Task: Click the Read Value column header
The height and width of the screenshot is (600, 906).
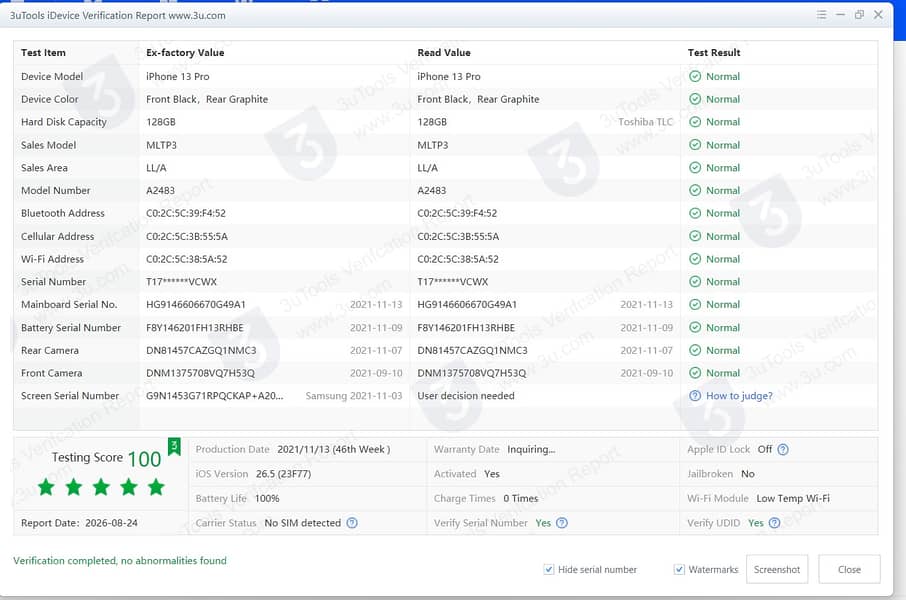Action: click(x=444, y=53)
